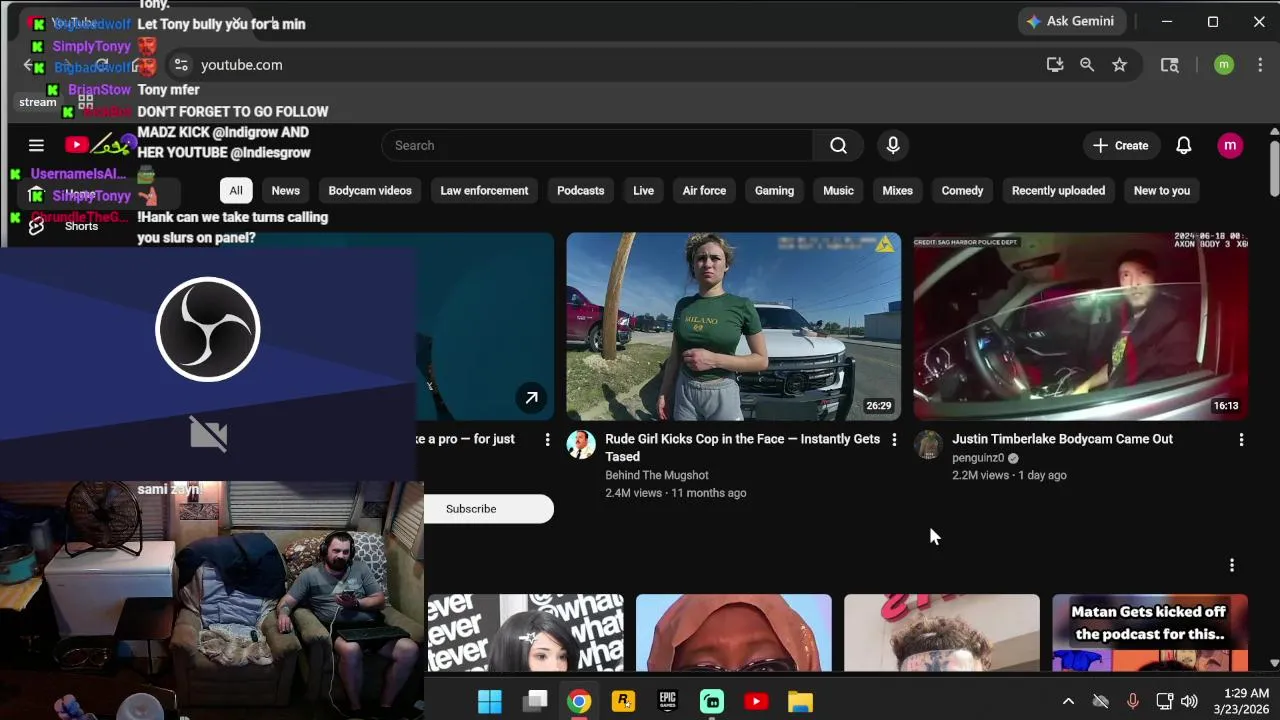Play the Rude Girl bodycam thumbnail

(734, 326)
